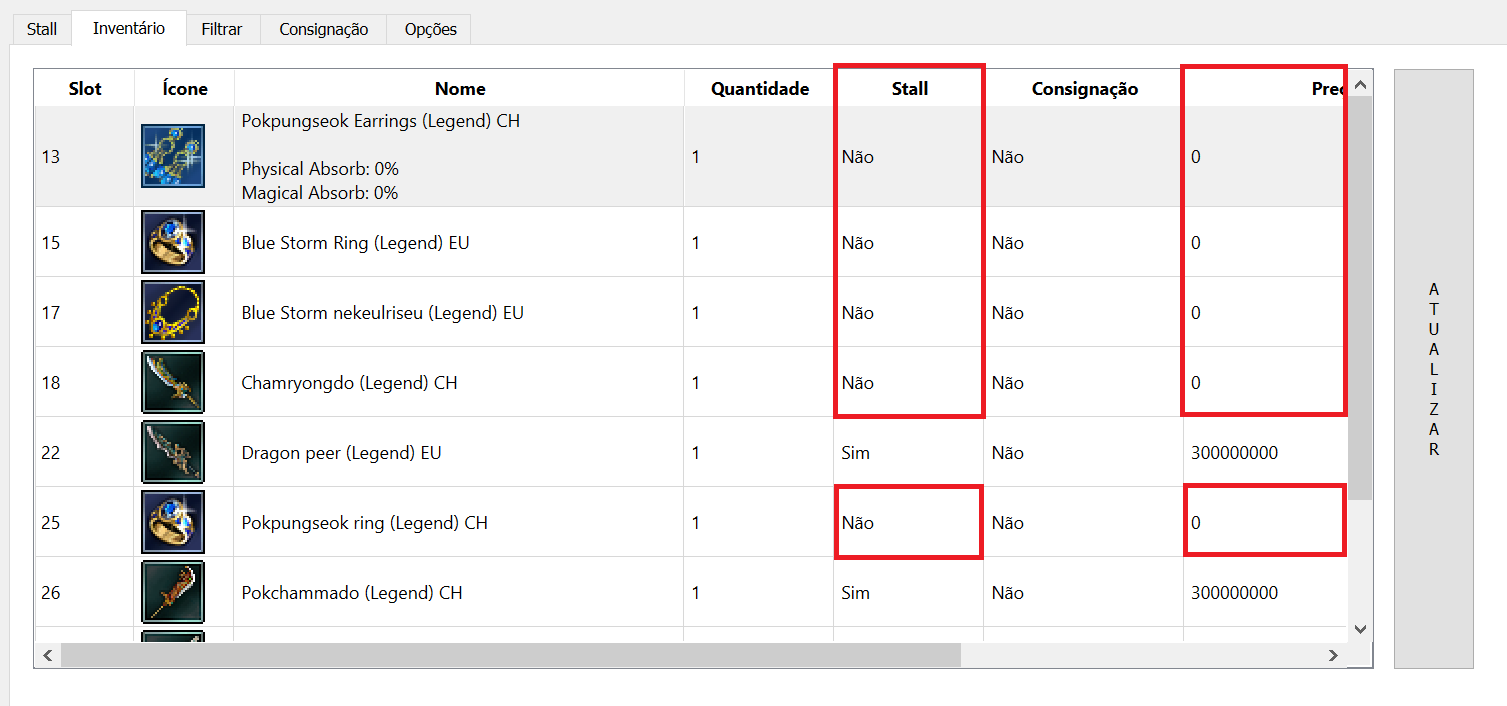The image size is (1507, 706).
Task: Click the Nome column header
Action: tap(459, 89)
